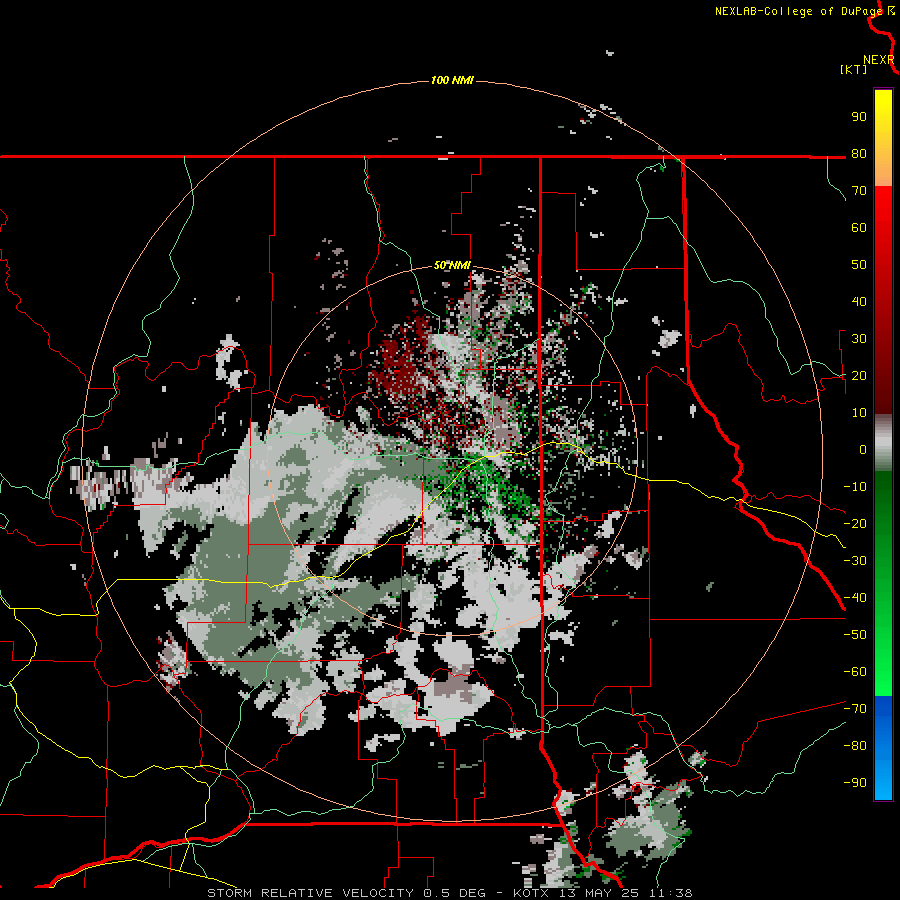
Task: Click the light blue bottom of the color bar
Action: pyautogui.click(x=883, y=783)
